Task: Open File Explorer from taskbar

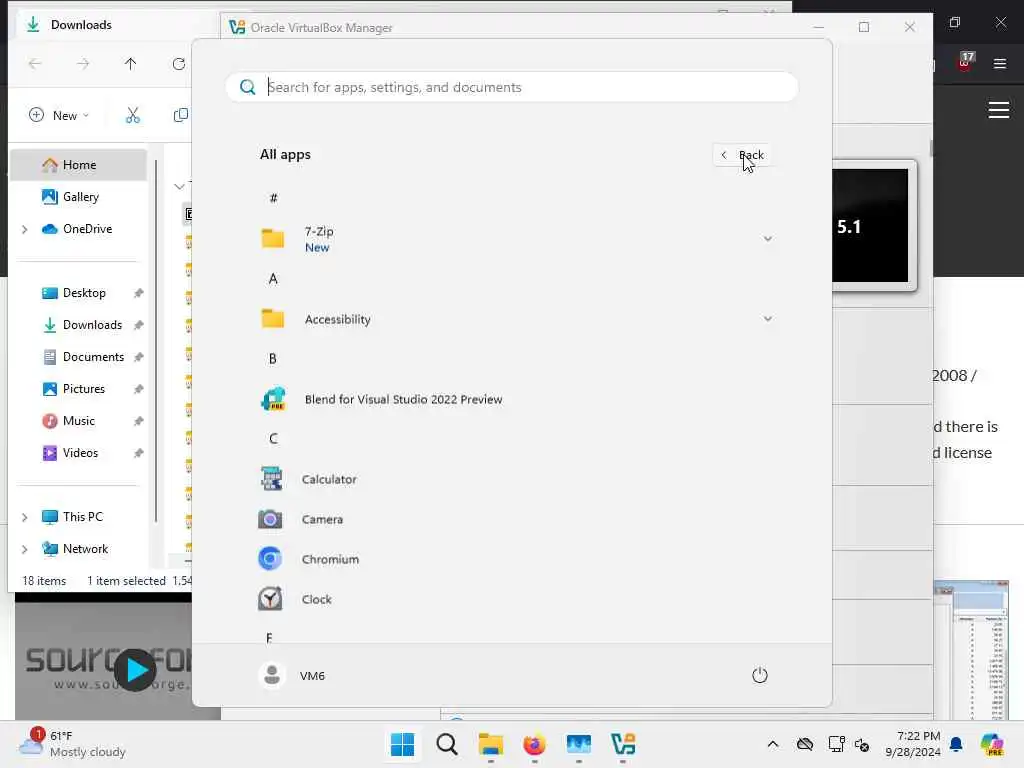Action: [490, 744]
